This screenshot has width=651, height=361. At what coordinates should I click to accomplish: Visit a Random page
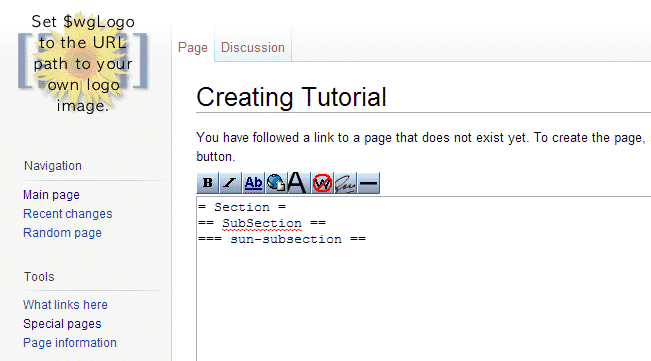click(x=62, y=233)
